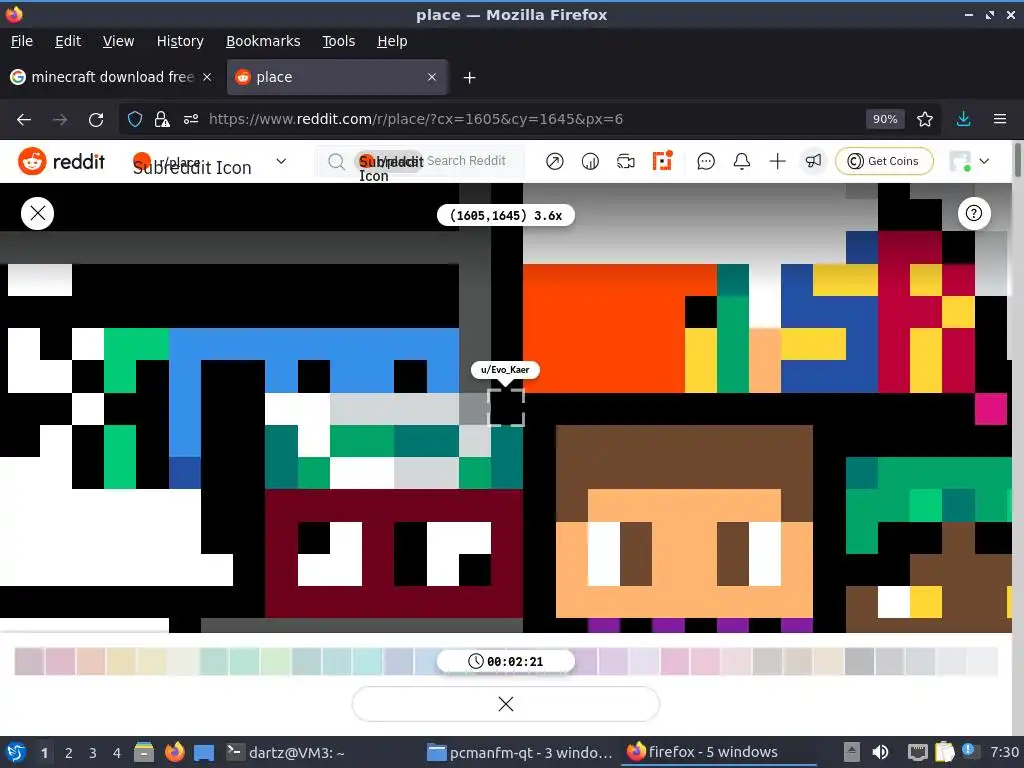This screenshot has height=768, width=1024.
Task: Focus the Firefox URL address field
Action: [529, 119]
